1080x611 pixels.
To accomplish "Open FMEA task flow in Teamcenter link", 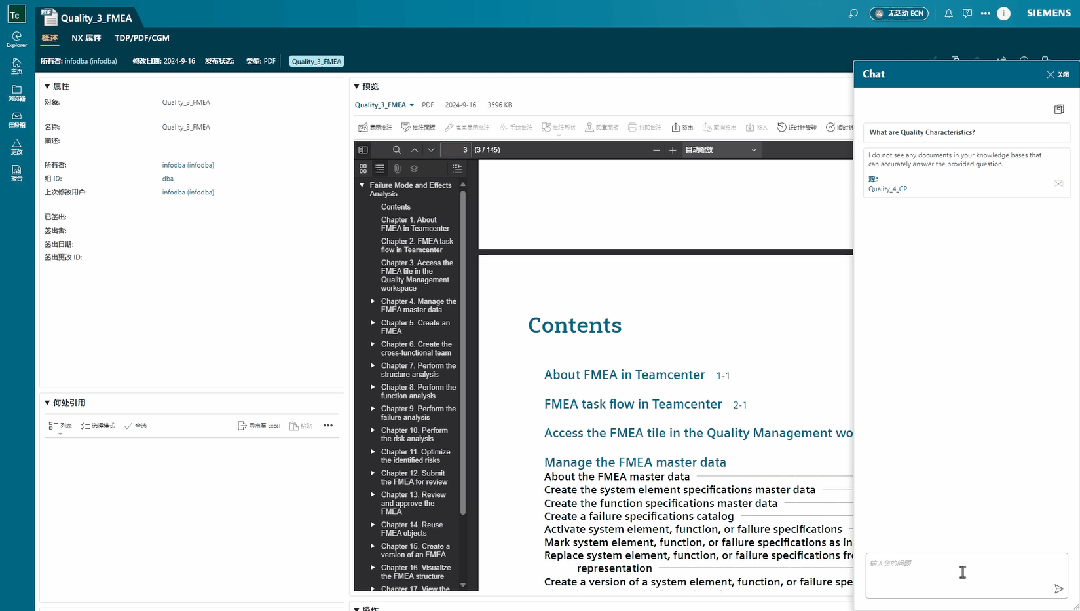I will click(633, 404).
